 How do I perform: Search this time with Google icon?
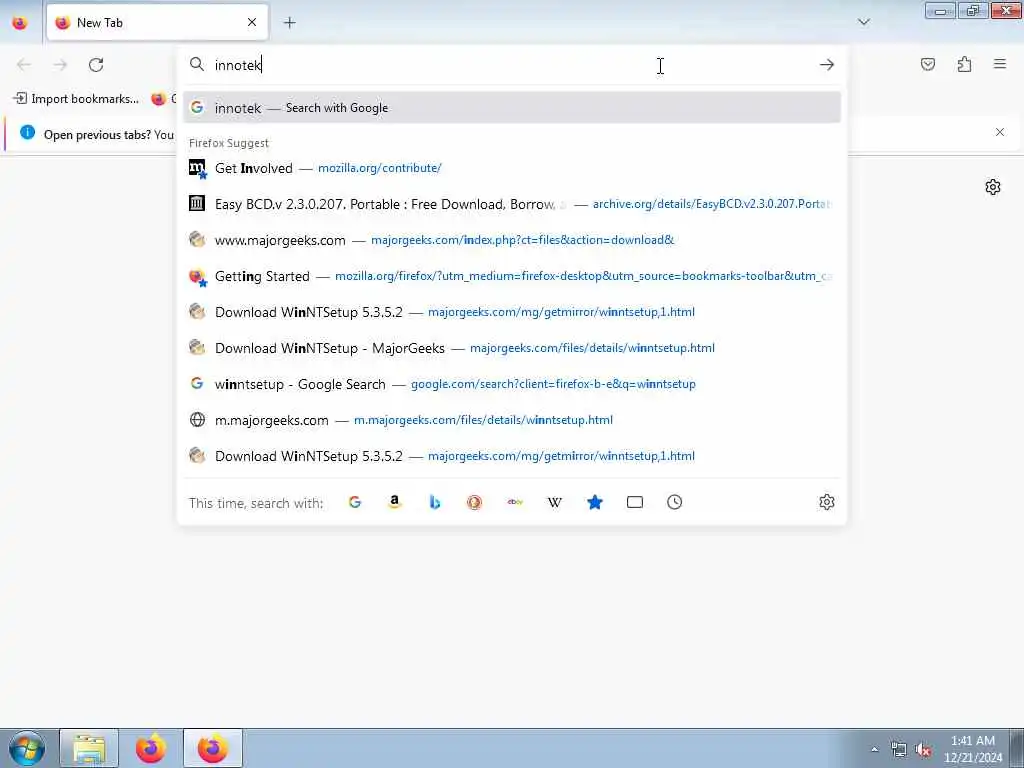click(355, 502)
